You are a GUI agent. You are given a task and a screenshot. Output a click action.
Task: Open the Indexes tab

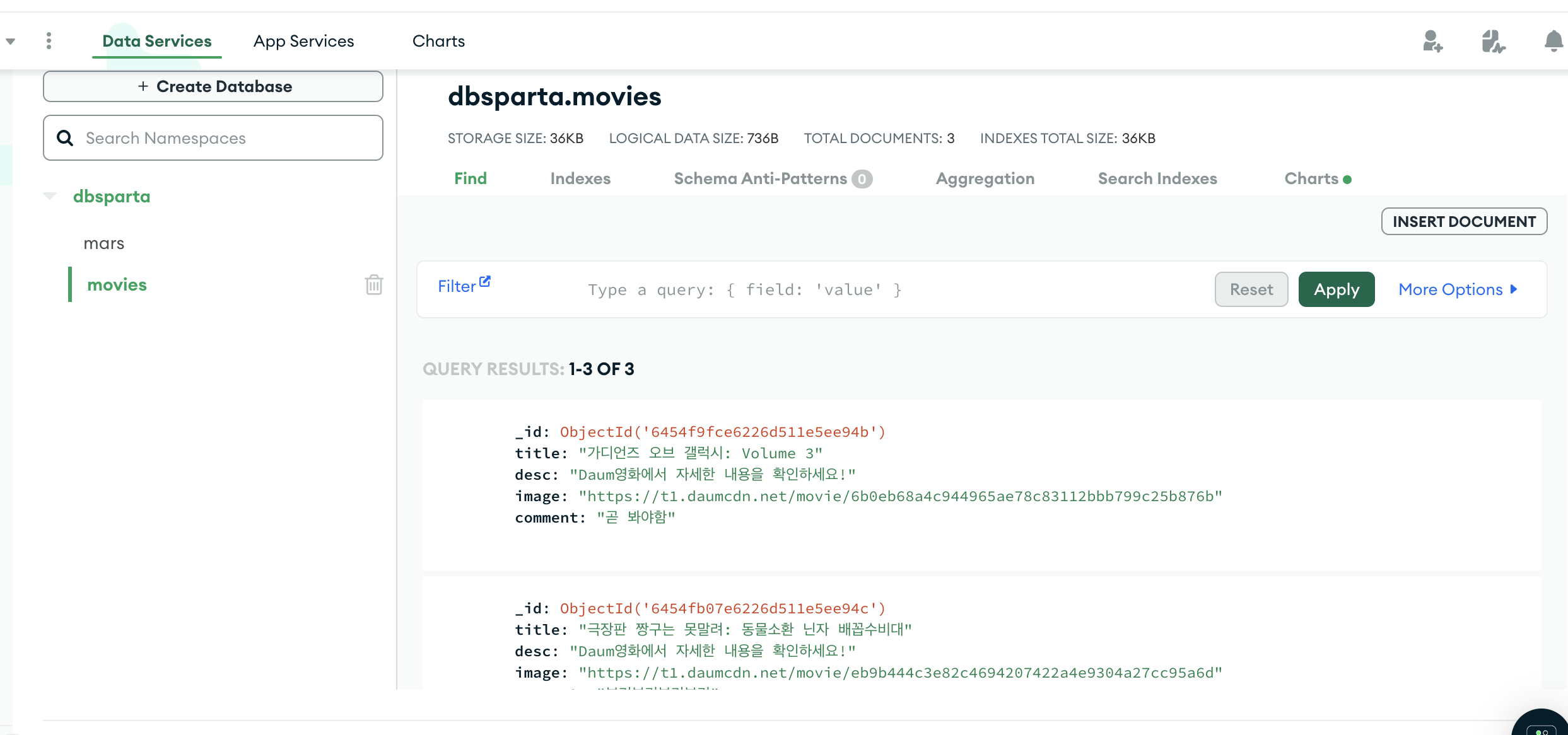(580, 178)
